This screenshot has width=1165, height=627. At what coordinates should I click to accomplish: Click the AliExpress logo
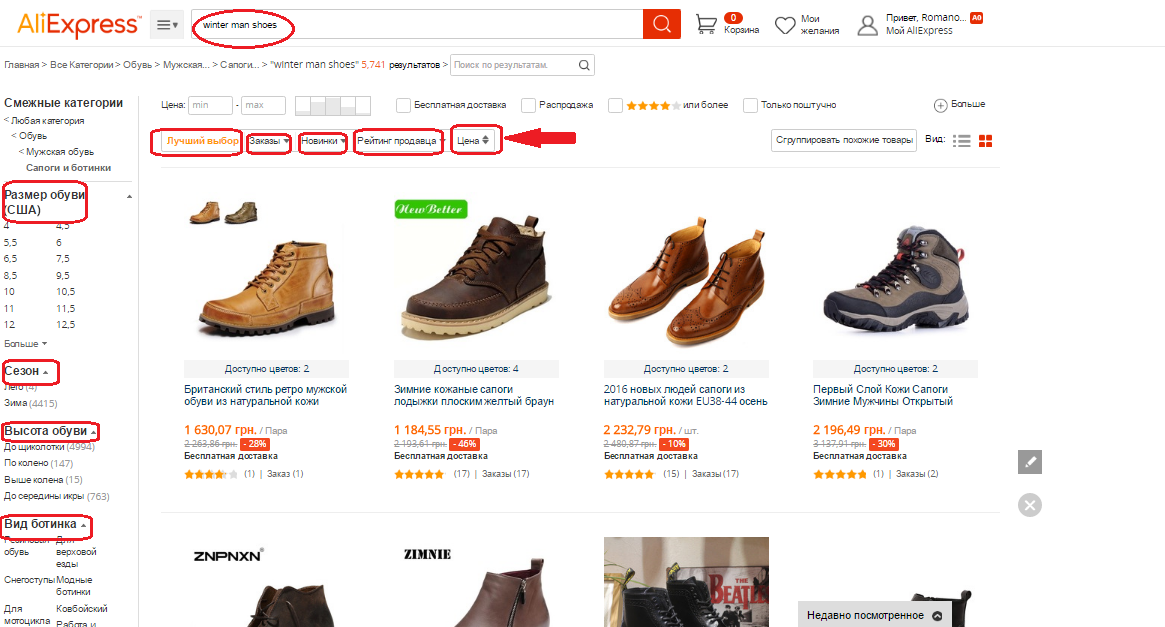point(78,25)
